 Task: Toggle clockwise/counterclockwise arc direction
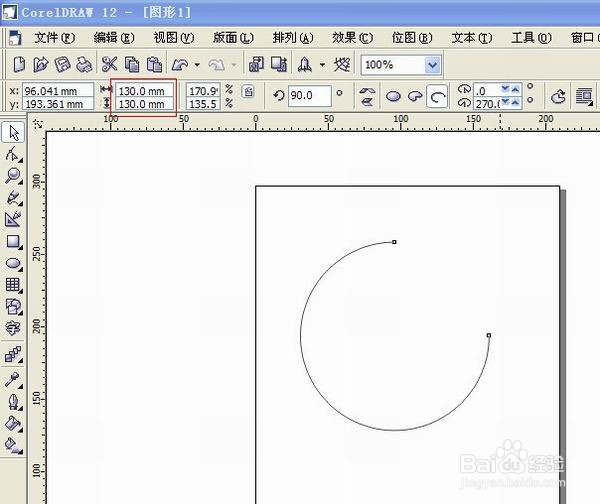558,96
